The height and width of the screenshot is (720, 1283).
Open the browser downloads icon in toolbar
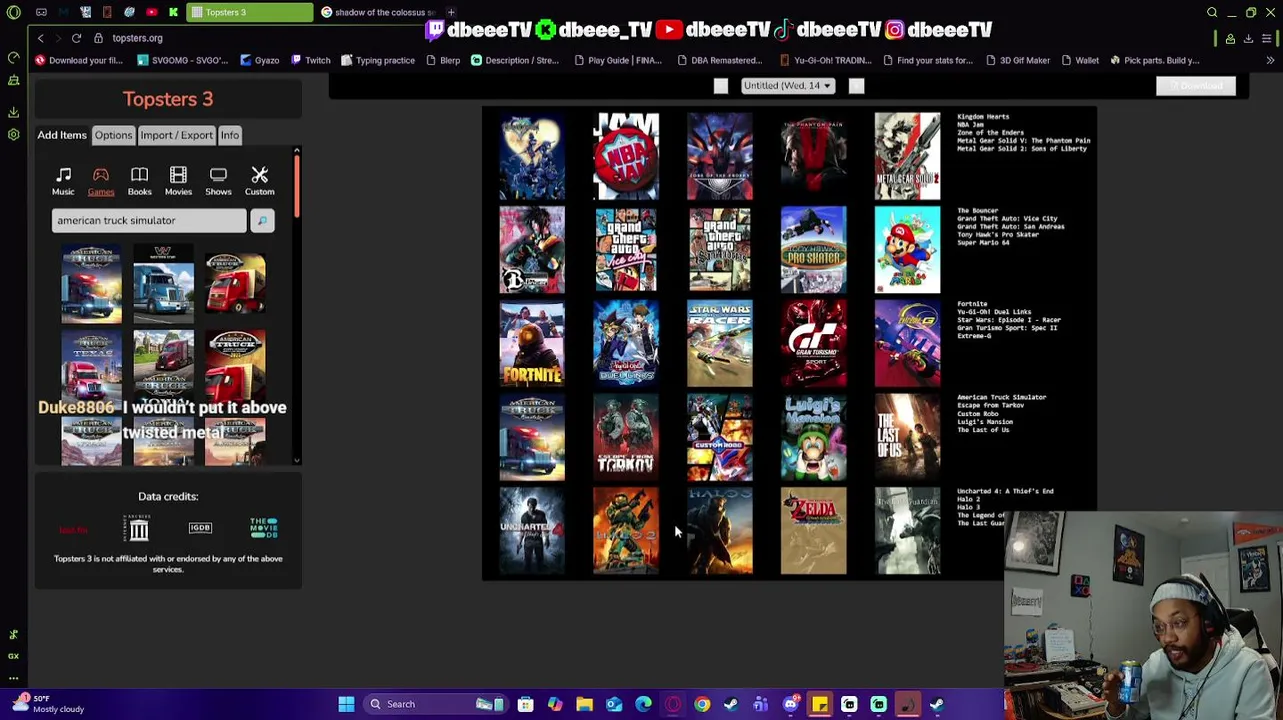pos(1248,38)
